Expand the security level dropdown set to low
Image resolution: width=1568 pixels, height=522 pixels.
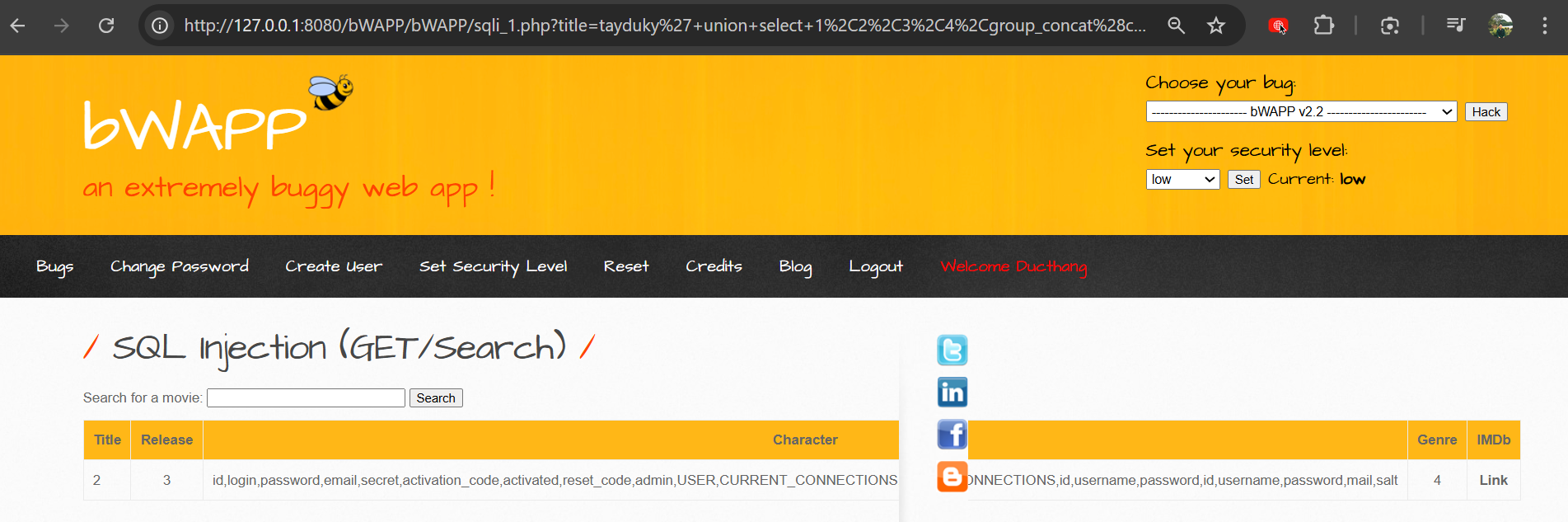[x=1182, y=180]
